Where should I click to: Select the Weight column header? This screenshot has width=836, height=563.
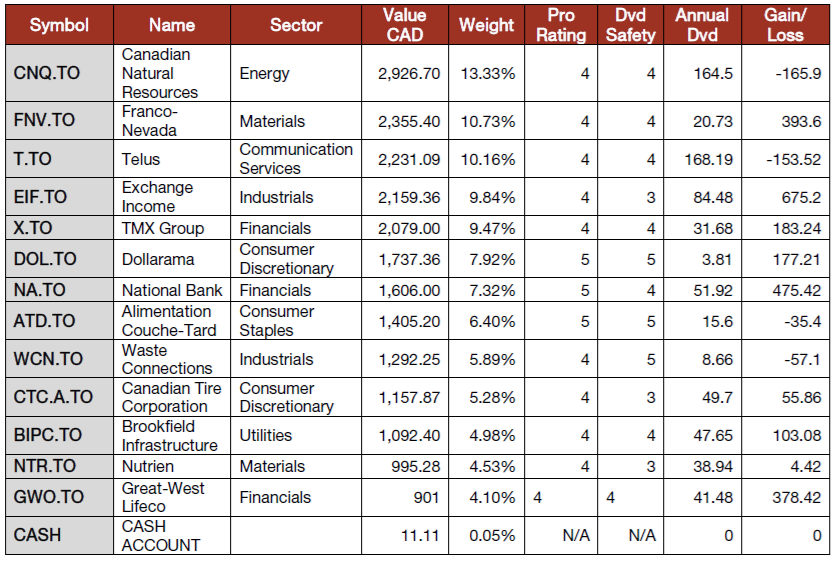(486, 25)
